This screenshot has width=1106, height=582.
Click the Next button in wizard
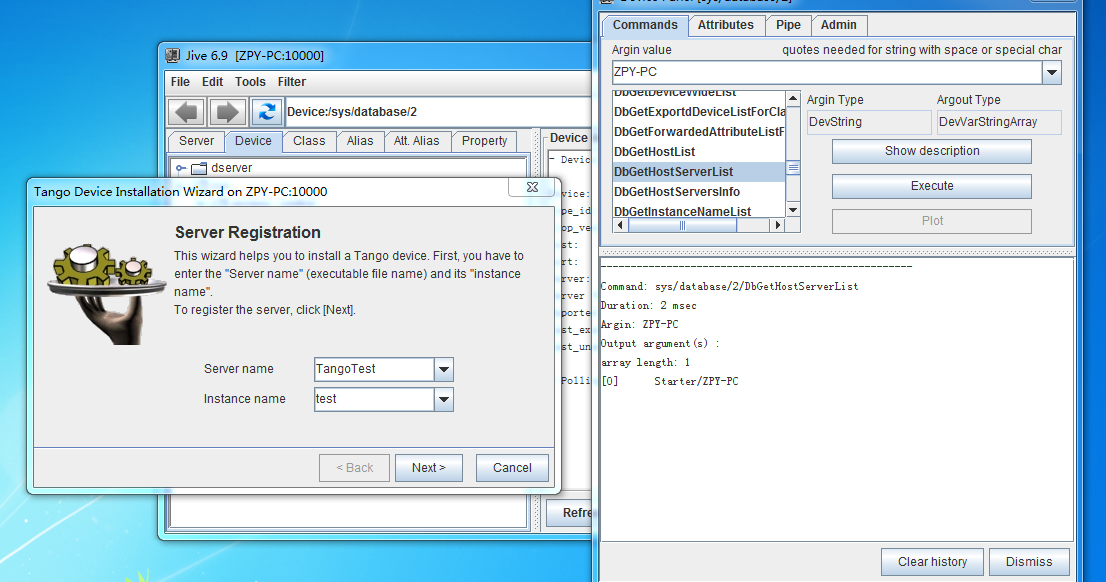429,468
